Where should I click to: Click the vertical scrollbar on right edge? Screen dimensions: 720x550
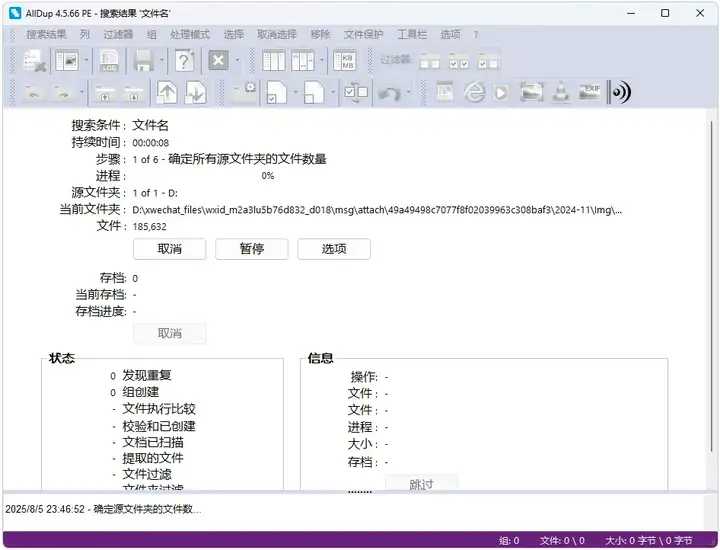click(711, 285)
